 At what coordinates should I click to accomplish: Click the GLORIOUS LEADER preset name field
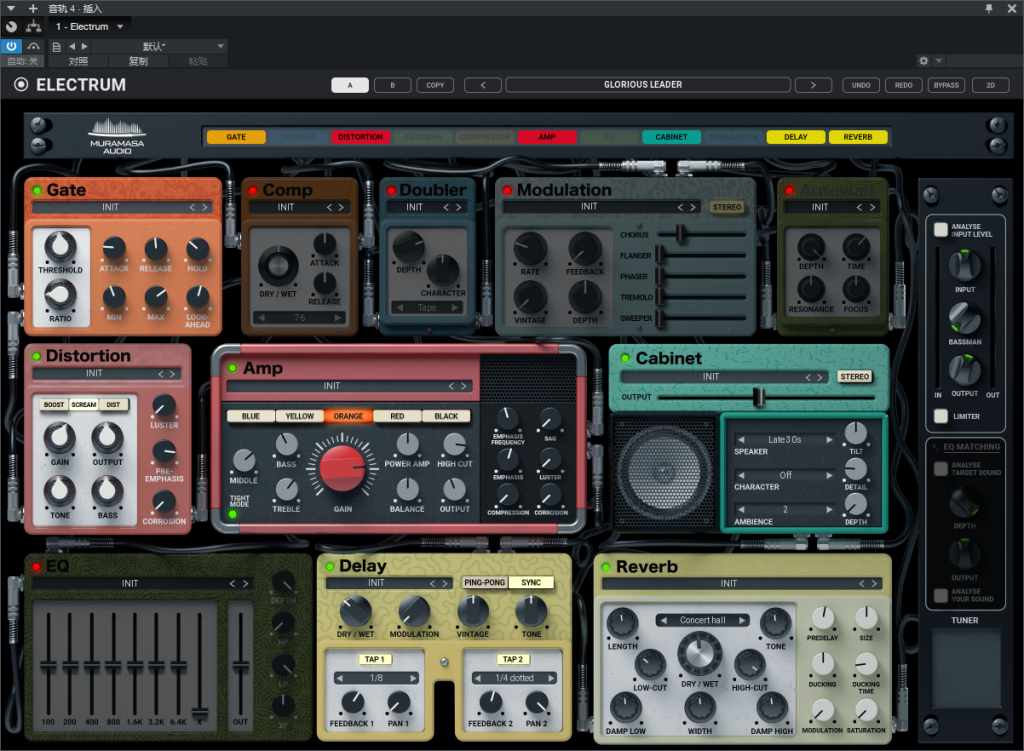[648, 85]
